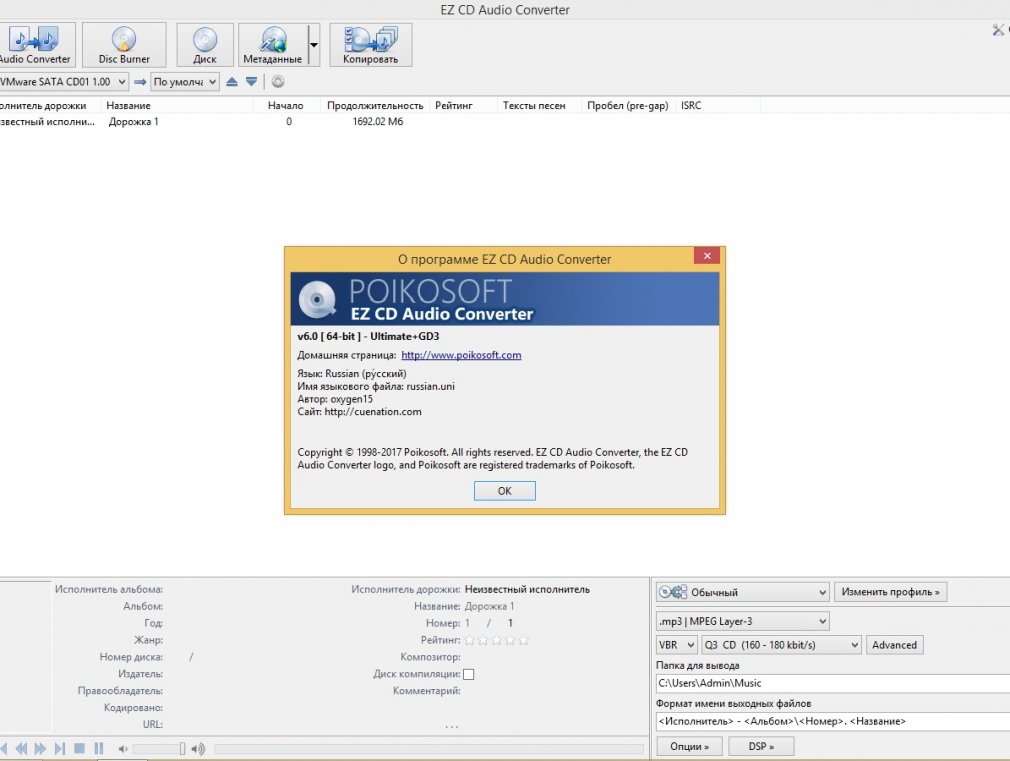Image resolution: width=1010 pixels, height=761 pixels.
Task: Click the tools icon at top right
Action: (x=998, y=30)
